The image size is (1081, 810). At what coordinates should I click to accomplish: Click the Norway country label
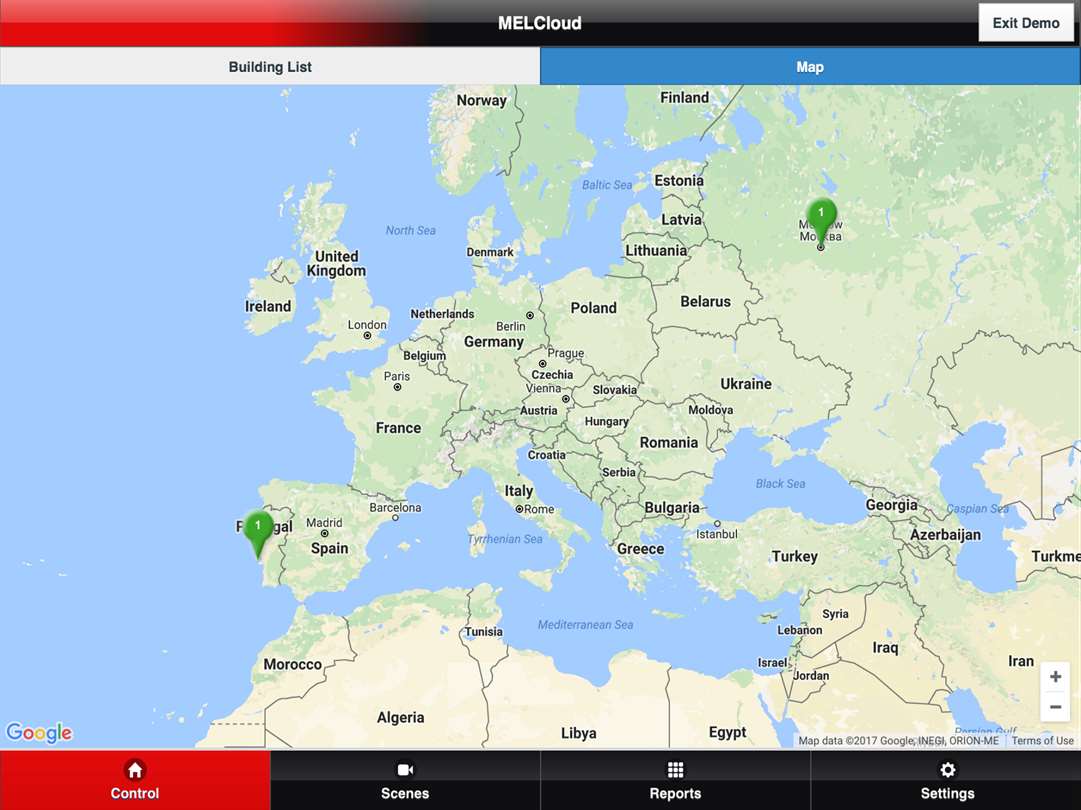coord(481,101)
